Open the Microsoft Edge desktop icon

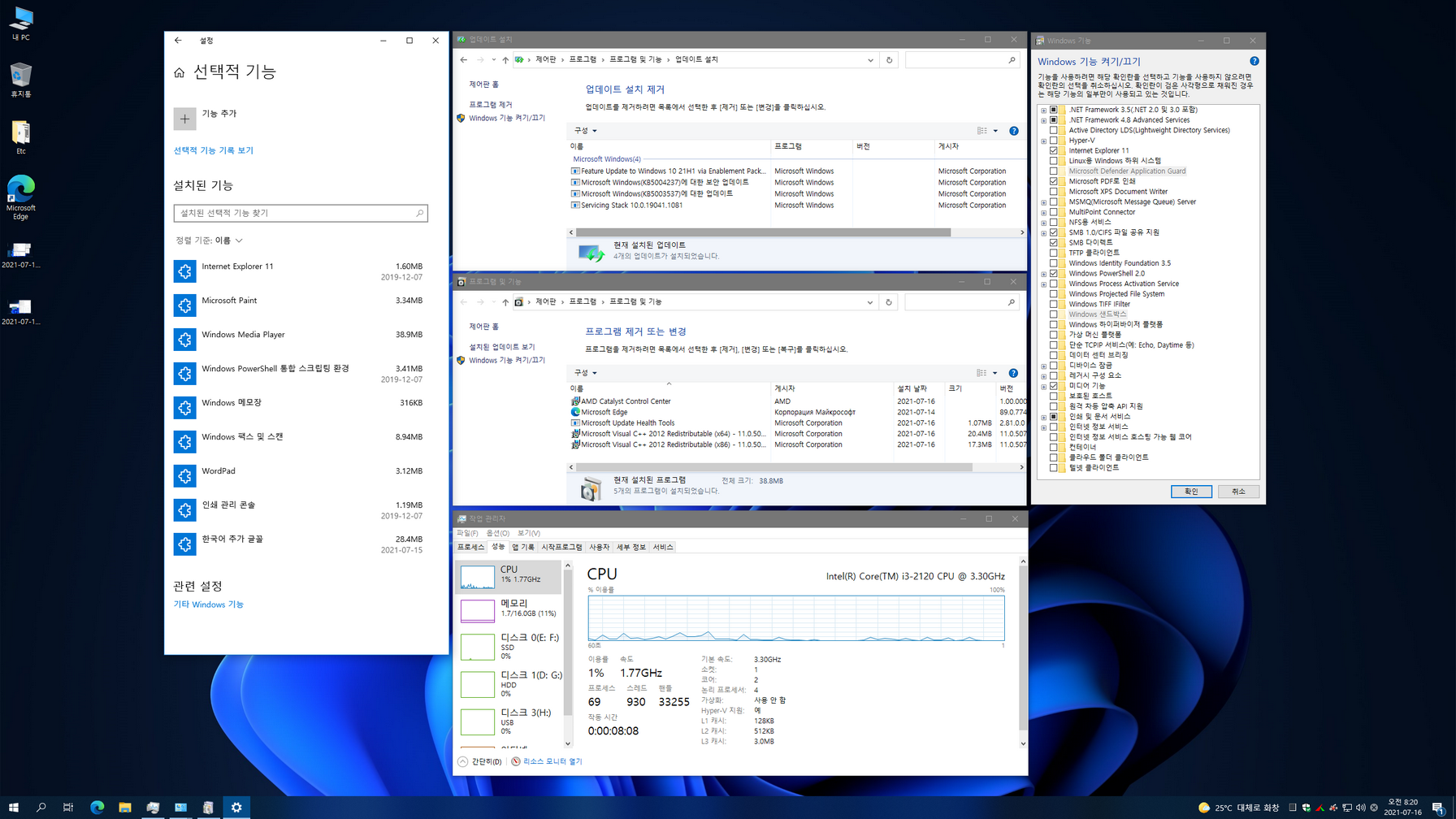click(20, 197)
